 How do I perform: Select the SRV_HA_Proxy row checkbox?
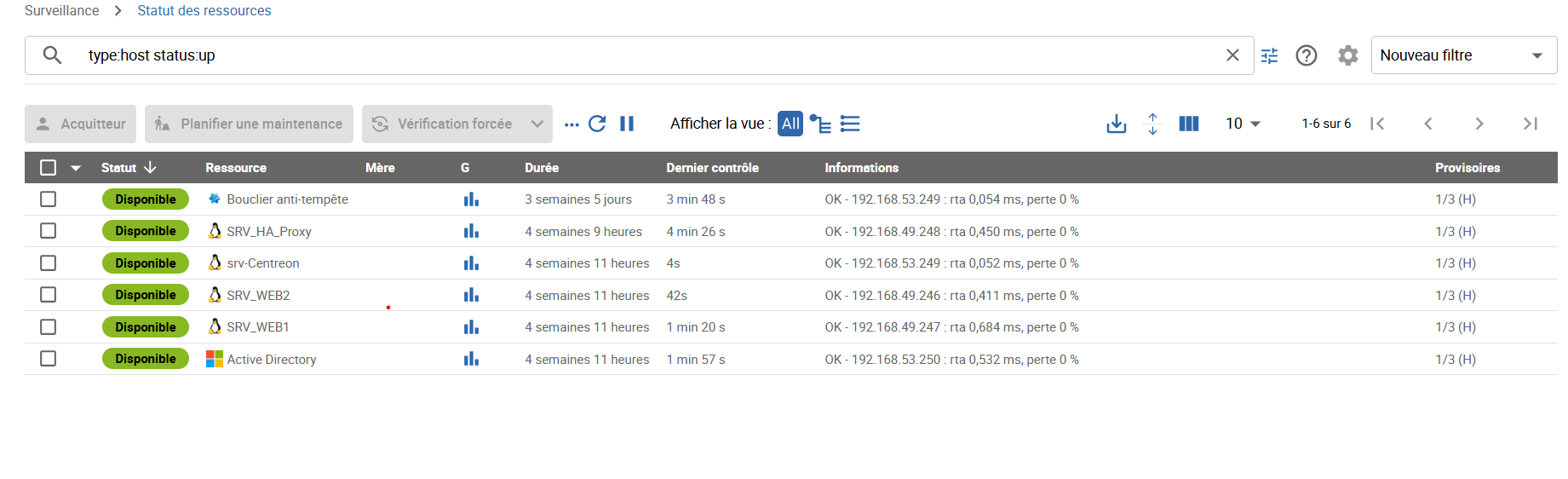(x=49, y=231)
